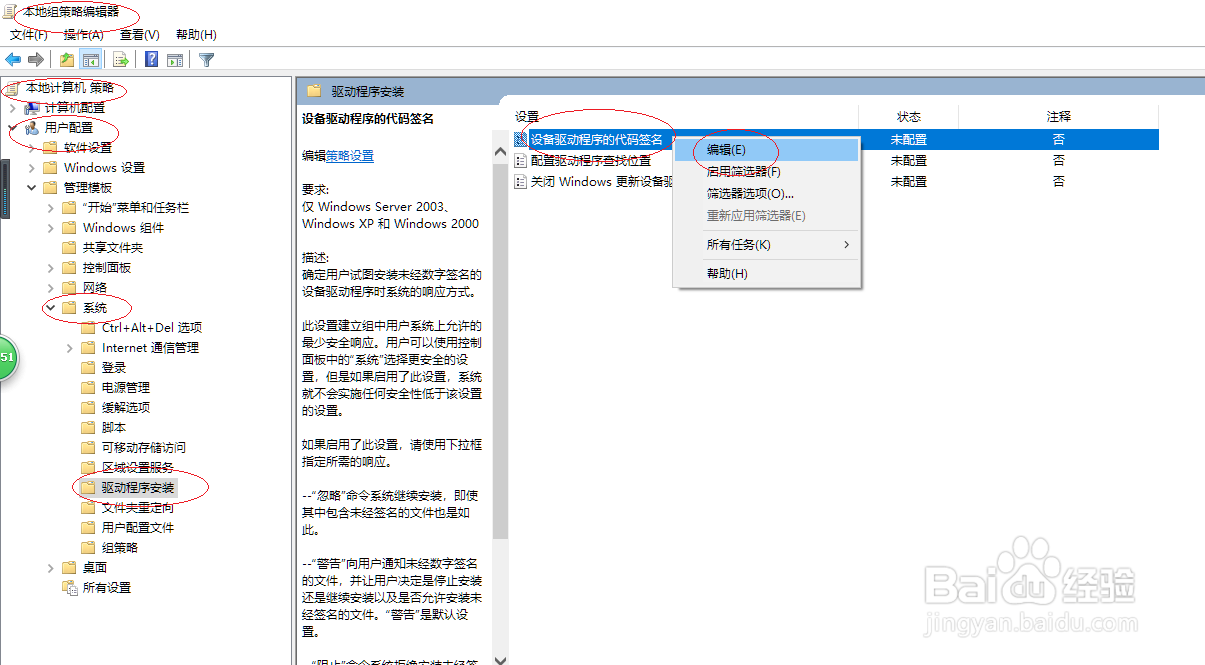Open the 查看(V) menu
Viewport: 1205px width, 665px height.
point(139,35)
